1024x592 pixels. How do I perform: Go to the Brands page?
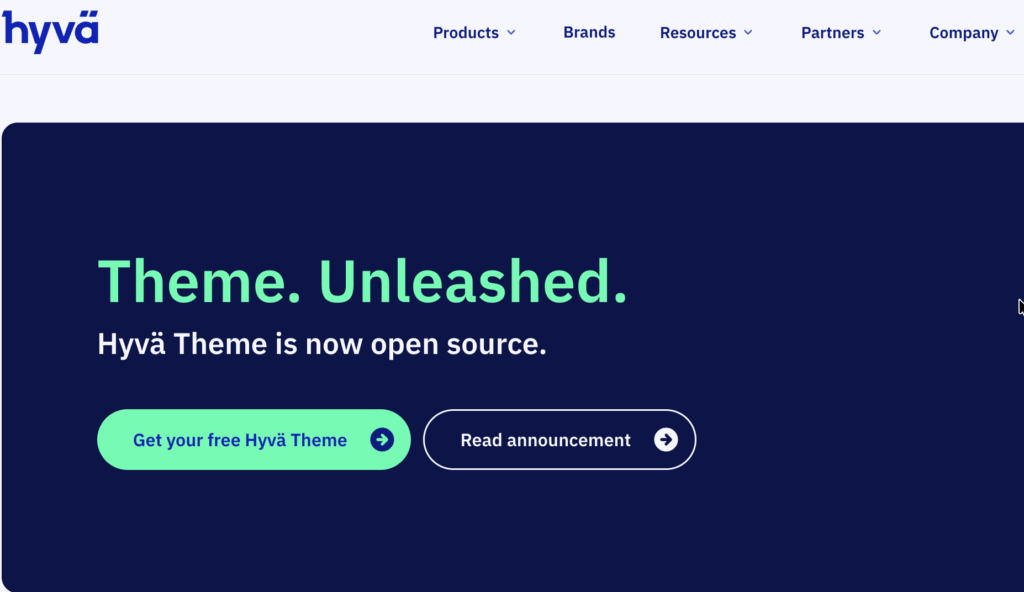589,32
